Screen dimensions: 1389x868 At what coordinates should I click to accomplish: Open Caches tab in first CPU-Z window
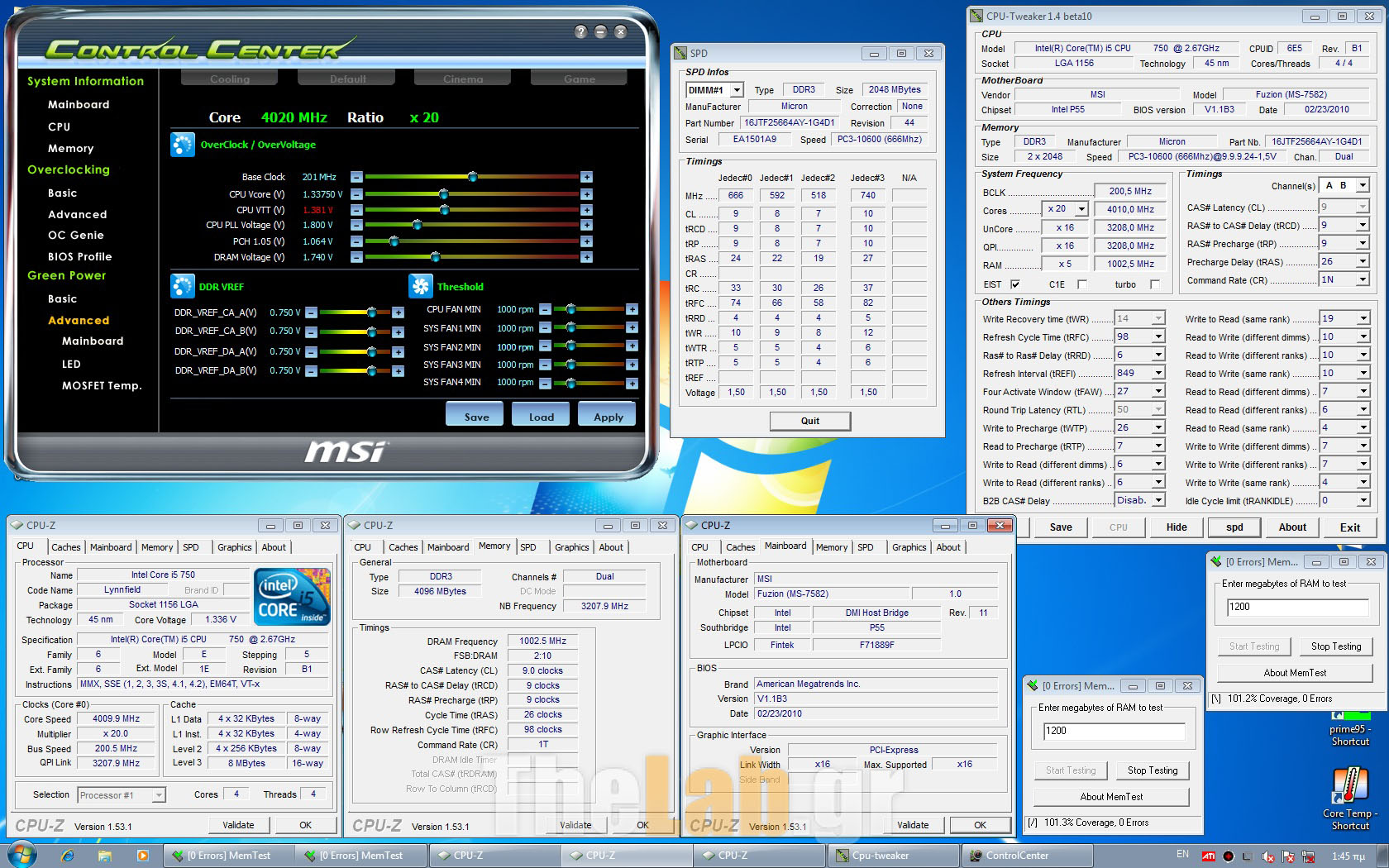coord(66,547)
